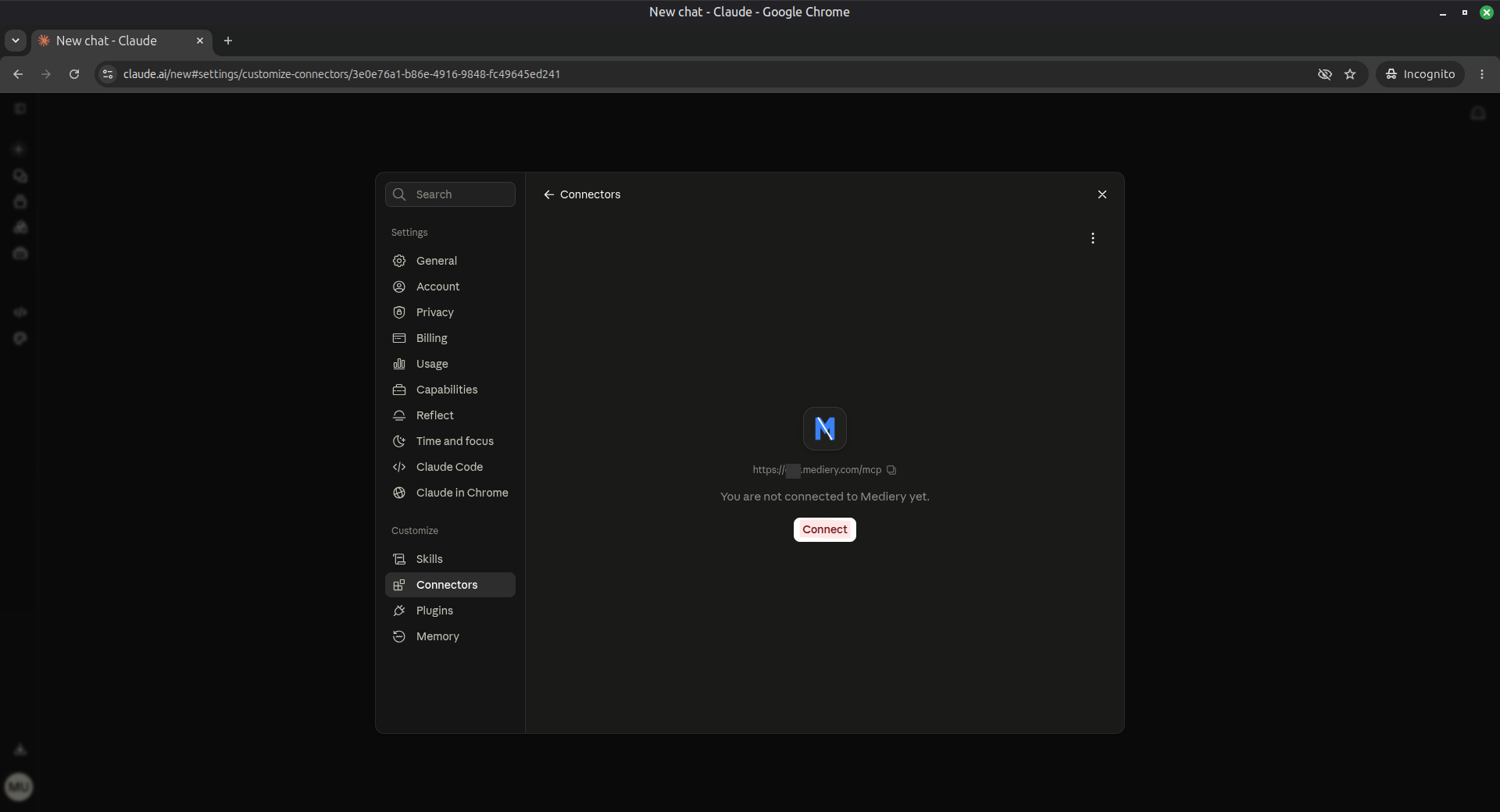Click the Billing card icon
The width and height of the screenshot is (1500, 812).
(399, 338)
